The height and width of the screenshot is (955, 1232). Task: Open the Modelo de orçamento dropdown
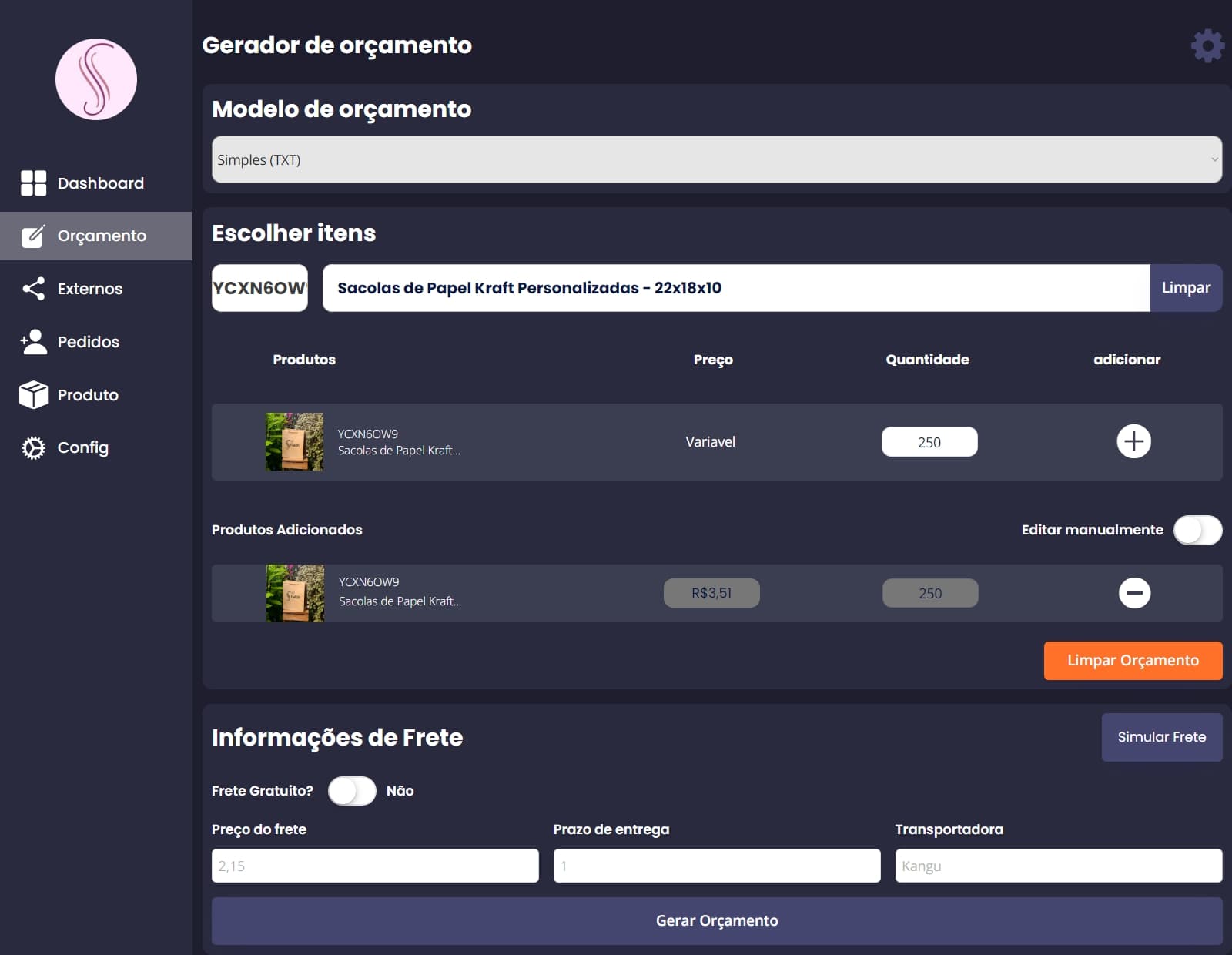coord(716,159)
